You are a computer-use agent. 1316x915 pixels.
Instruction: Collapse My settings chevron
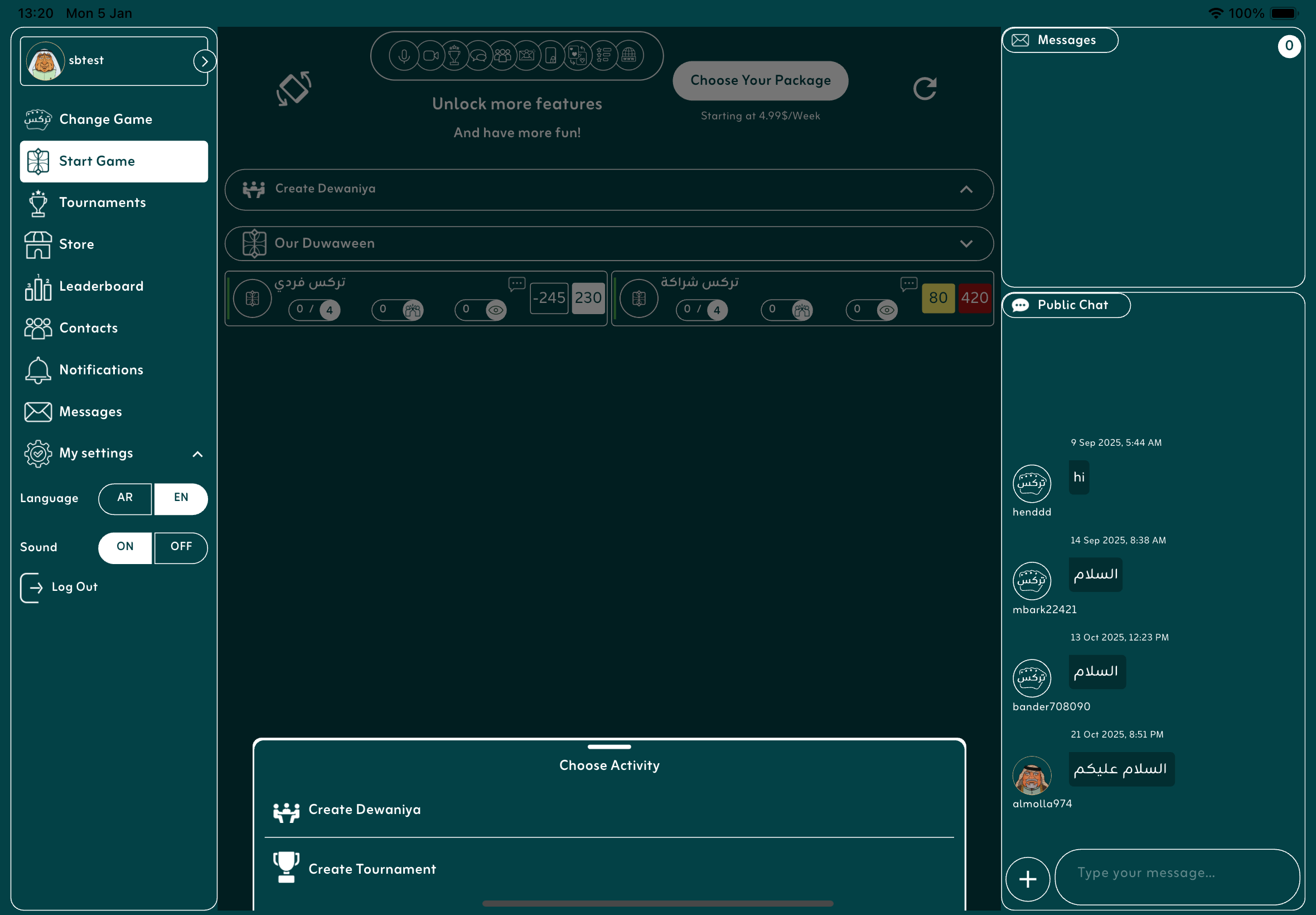[197, 454]
